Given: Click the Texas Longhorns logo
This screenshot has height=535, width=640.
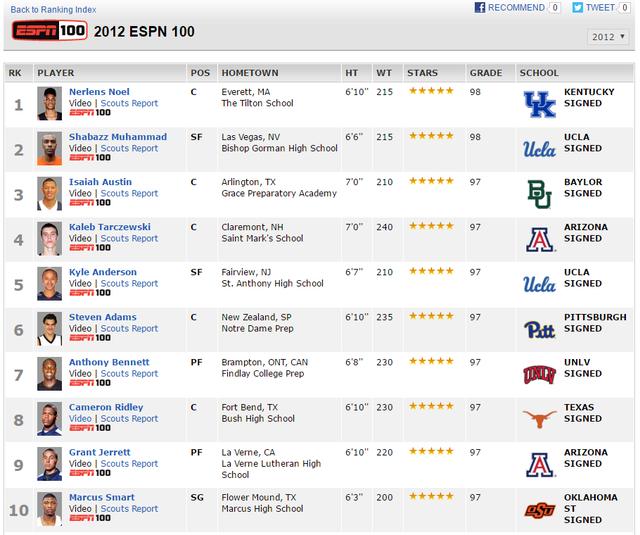Looking at the screenshot, I should point(540,419).
